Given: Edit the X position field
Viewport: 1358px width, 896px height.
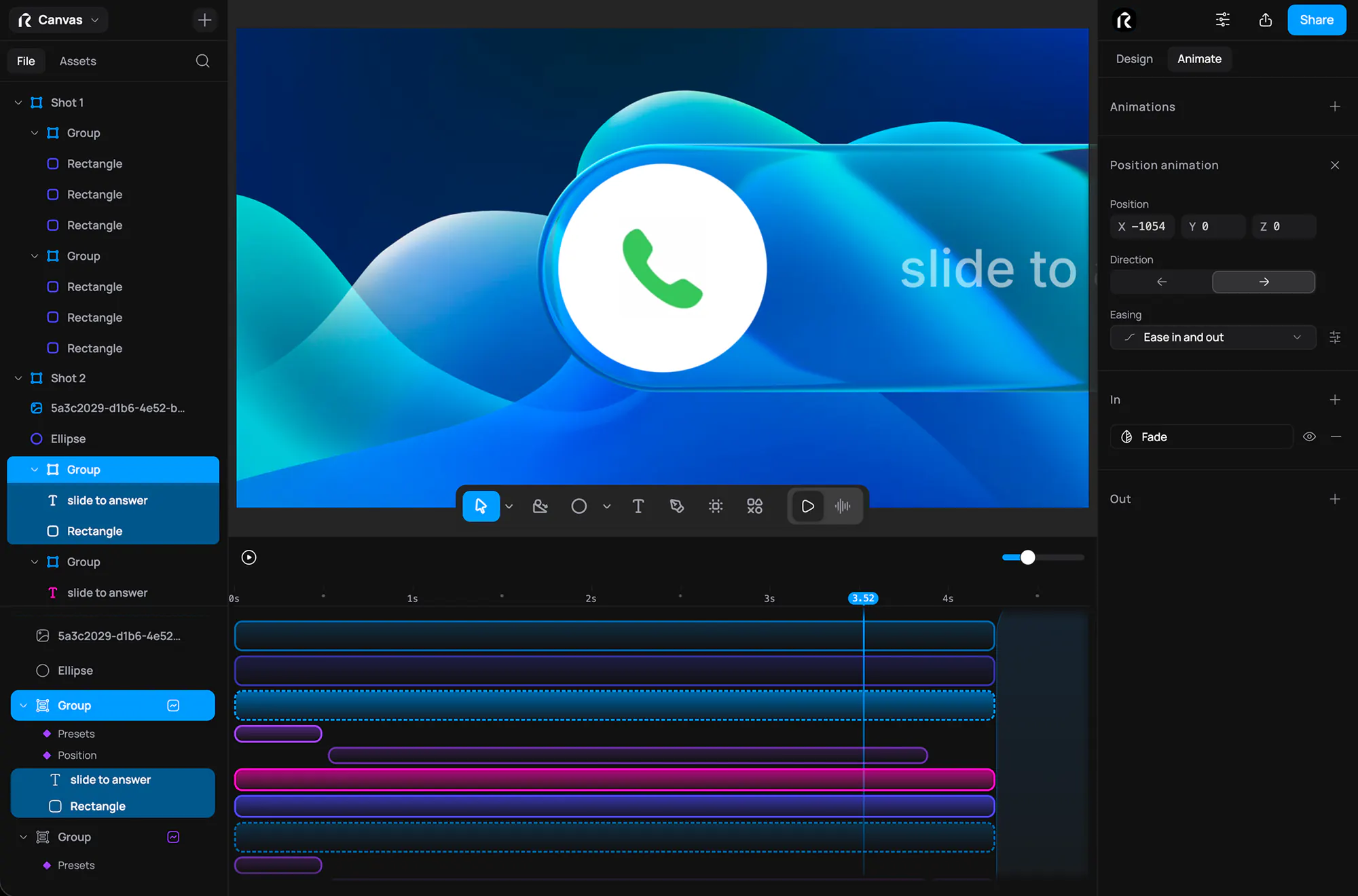Looking at the screenshot, I should tap(1142, 227).
